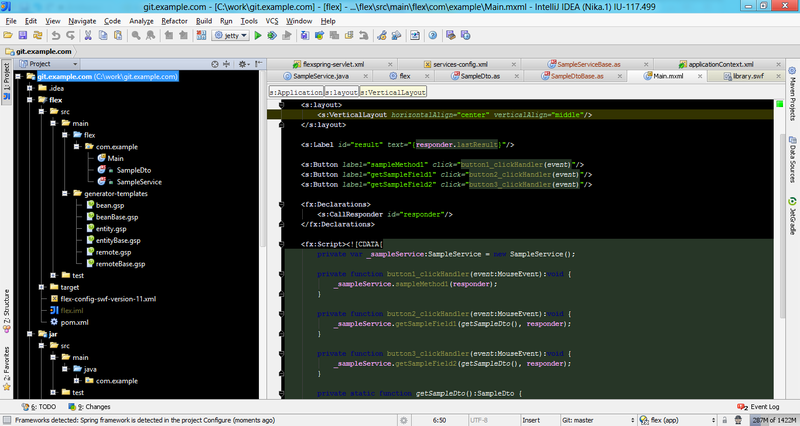Click the Paste toolbar icon
Screen dimensions: 800x426
click(x=118, y=35)
